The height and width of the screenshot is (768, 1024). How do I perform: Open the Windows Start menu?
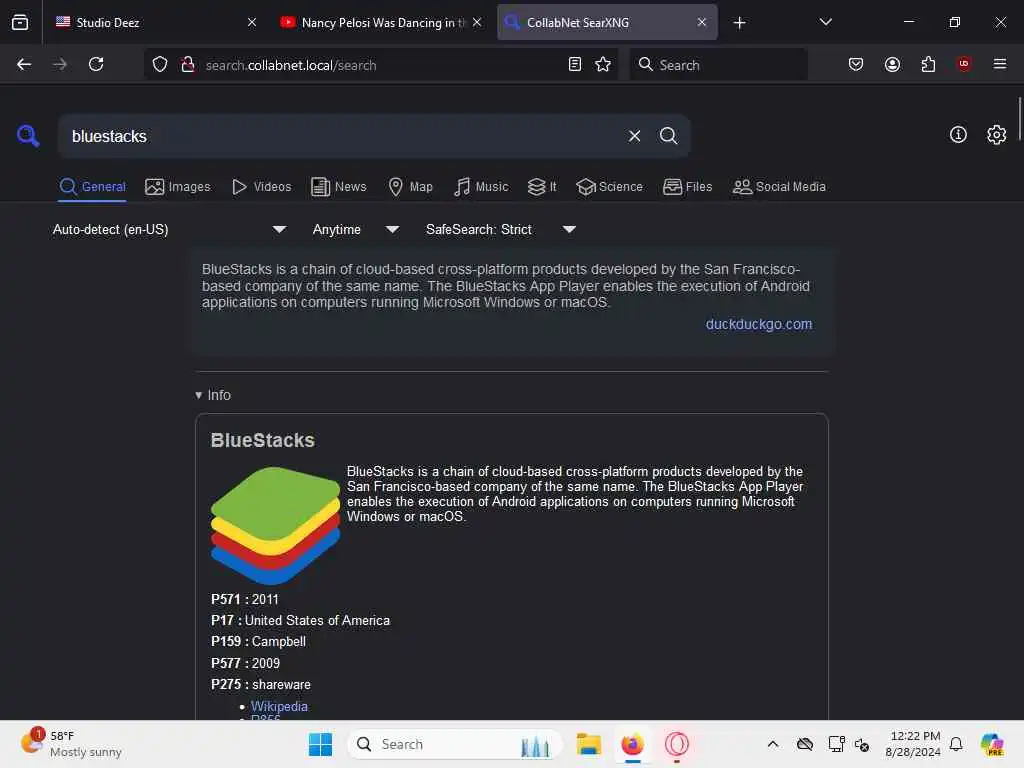(x=320, y=744)
